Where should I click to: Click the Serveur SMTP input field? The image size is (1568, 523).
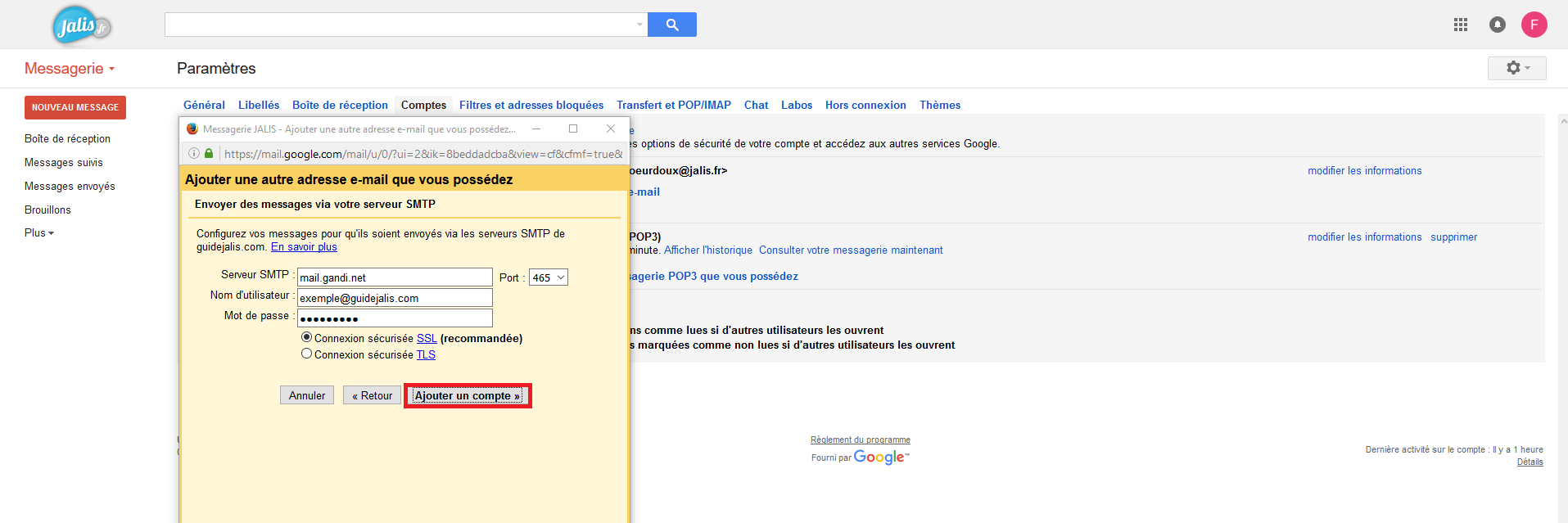pyautogui.click(x=394, y=277)
